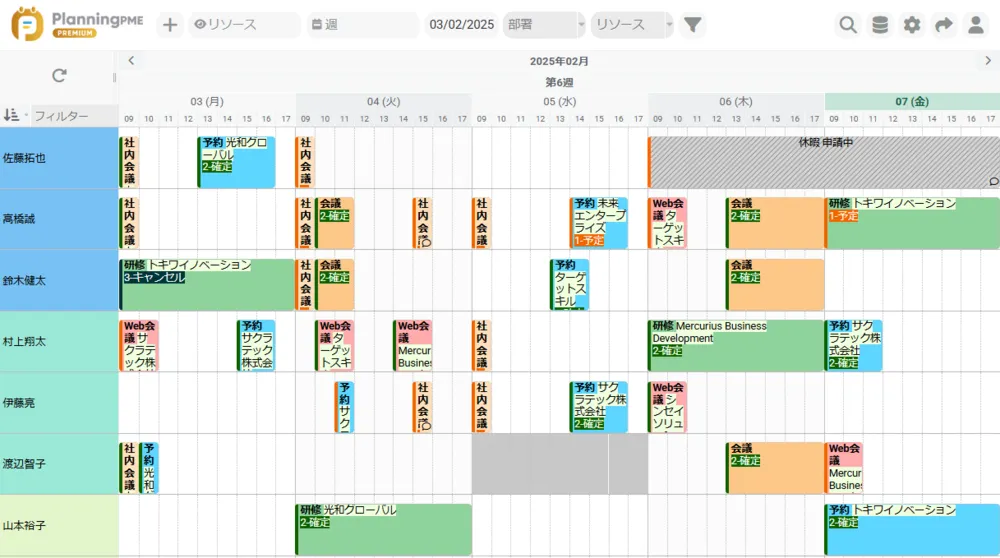Viewport: 1000px width, 558px height.
Task: Click the date field 03/02/2025
Action: [462, 25]
